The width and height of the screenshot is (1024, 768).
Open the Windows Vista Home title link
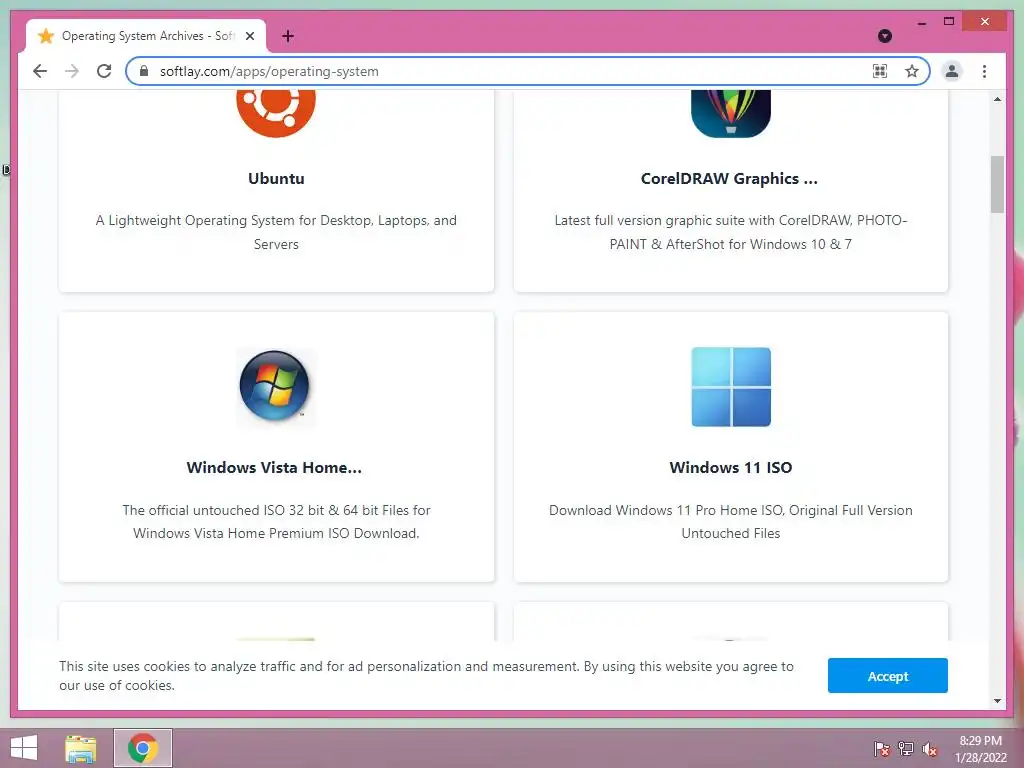click(274, 468)
